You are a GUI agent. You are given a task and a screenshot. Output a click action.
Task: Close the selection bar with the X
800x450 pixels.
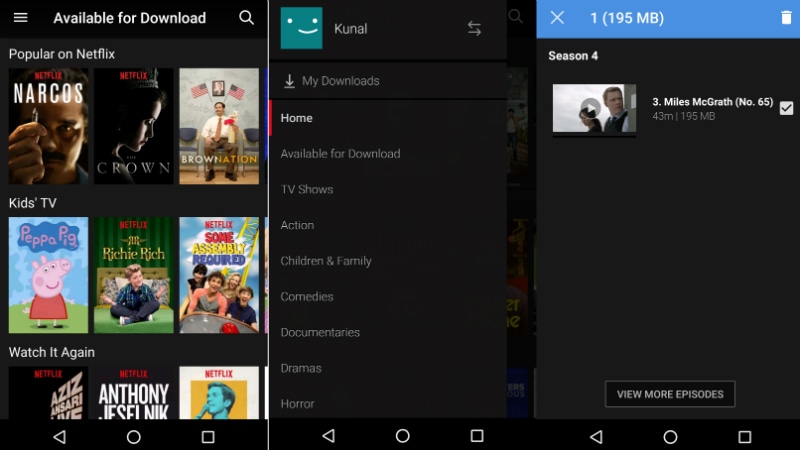click(x=557, y=18)
